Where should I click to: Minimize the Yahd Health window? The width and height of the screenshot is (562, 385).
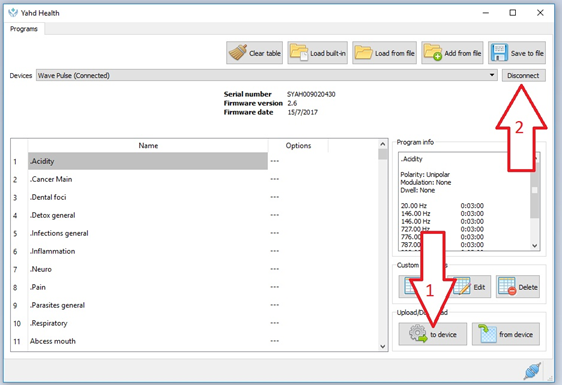pyautogui.click(x=486, y=13)
